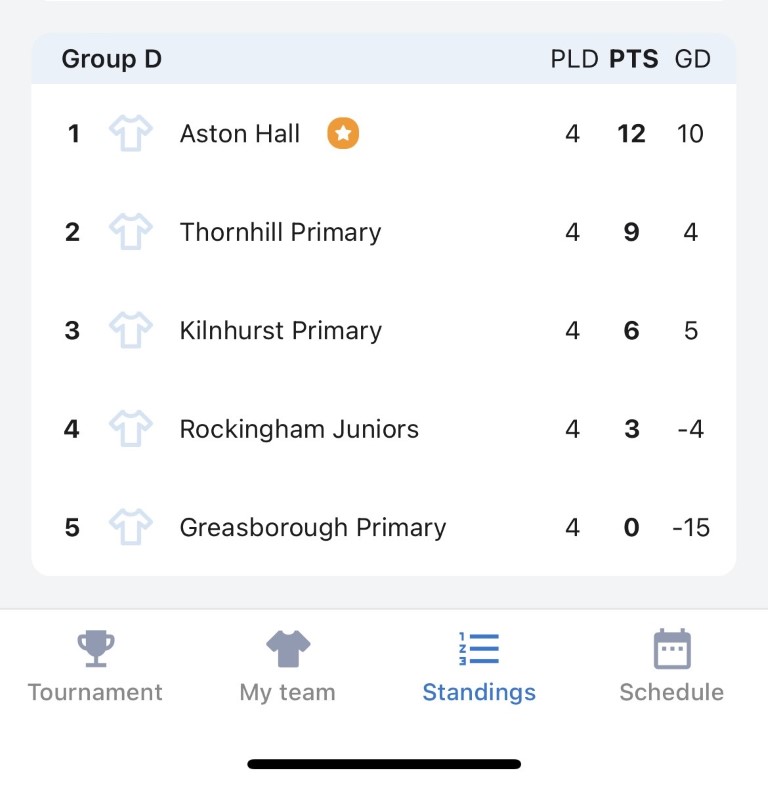
Task: Open the Aston Hall team name
Action: click(x=240, y=134)
